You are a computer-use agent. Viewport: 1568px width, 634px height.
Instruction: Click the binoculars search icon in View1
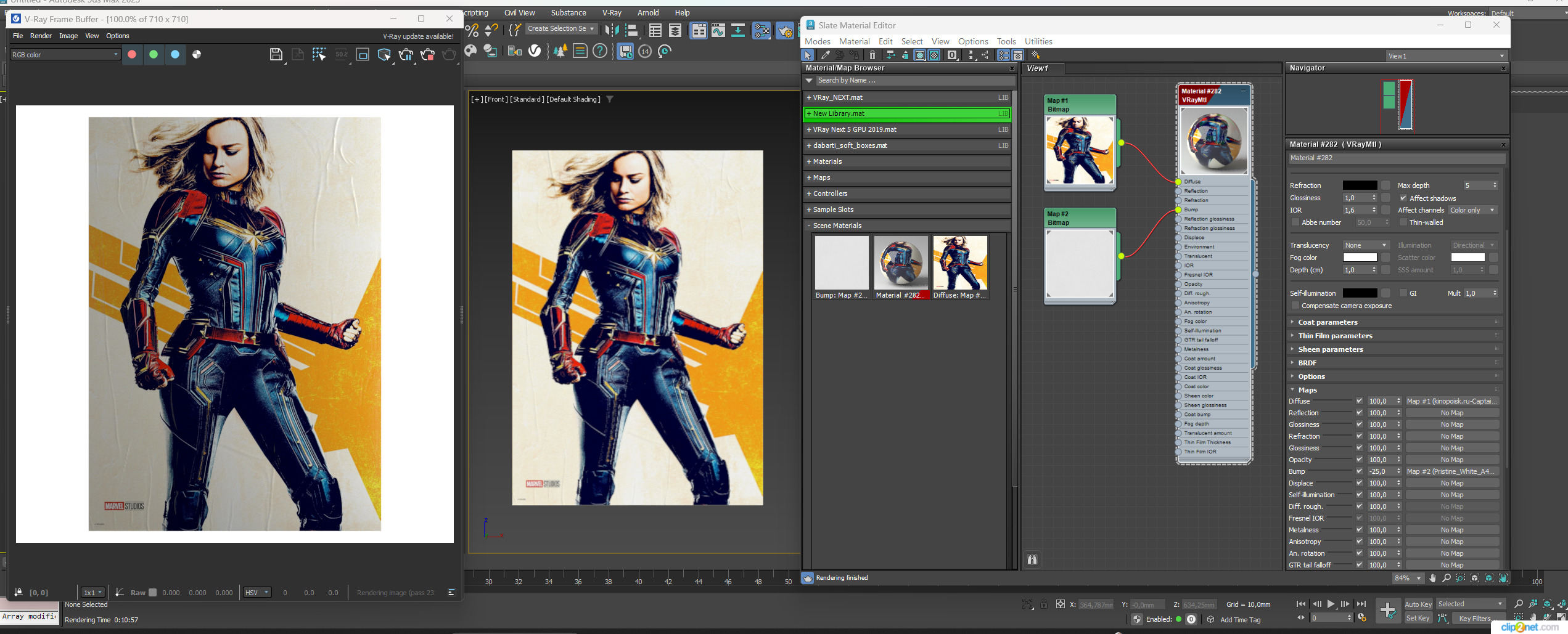1032,559
